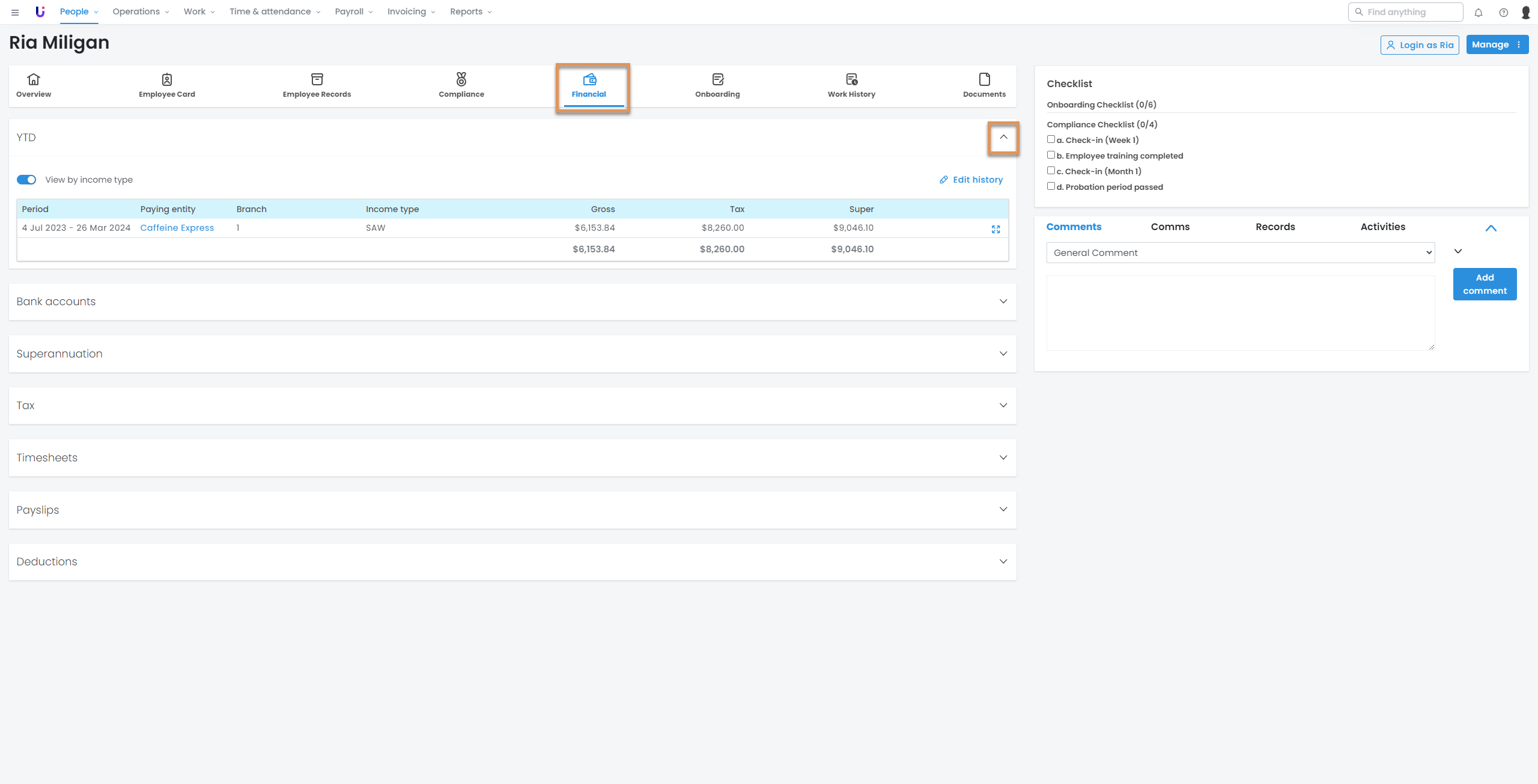Click the Onboarding Checklist (0/6) heading

[1101, 105]
